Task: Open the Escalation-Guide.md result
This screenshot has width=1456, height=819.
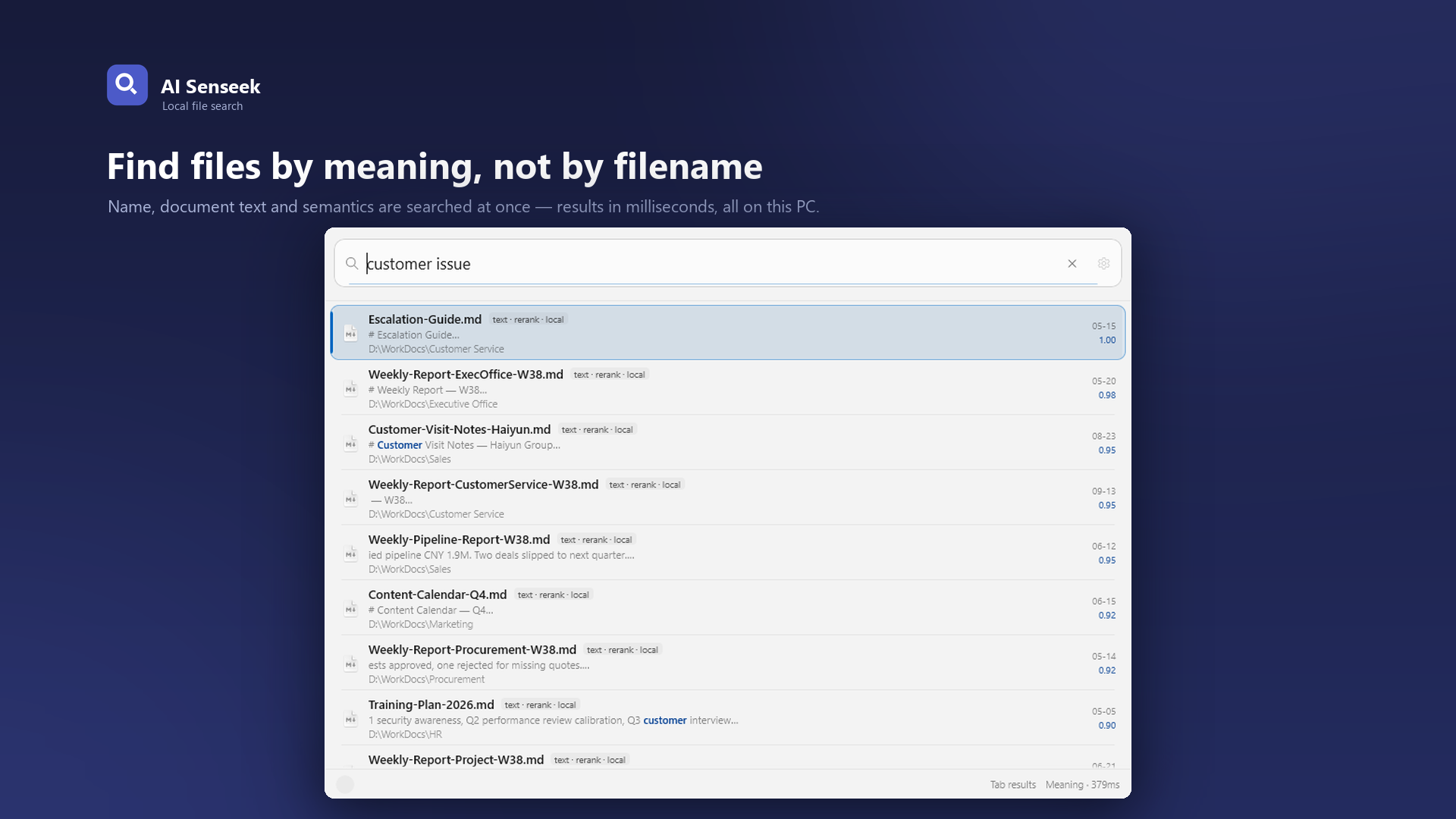Action: coord(728,333)
